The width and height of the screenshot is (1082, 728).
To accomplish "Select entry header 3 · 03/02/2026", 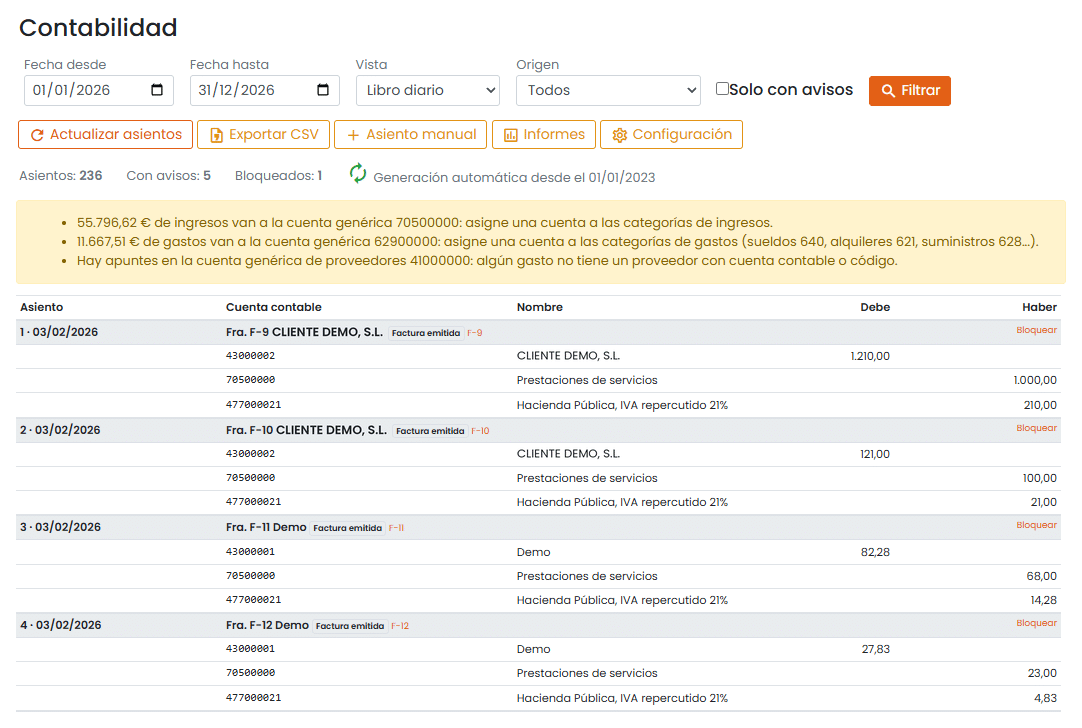I will click(x=60, y=527).
